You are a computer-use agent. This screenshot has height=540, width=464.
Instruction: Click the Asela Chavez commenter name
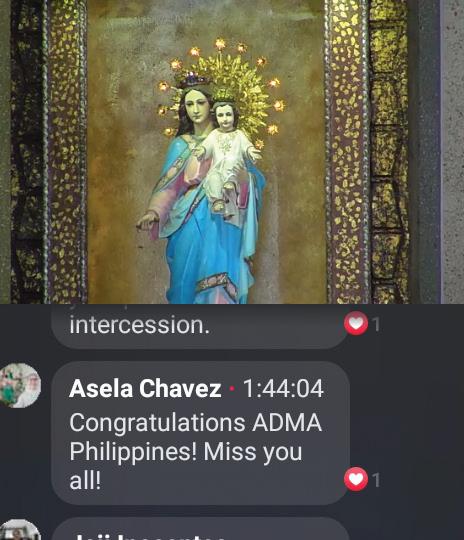pos(145,388)
